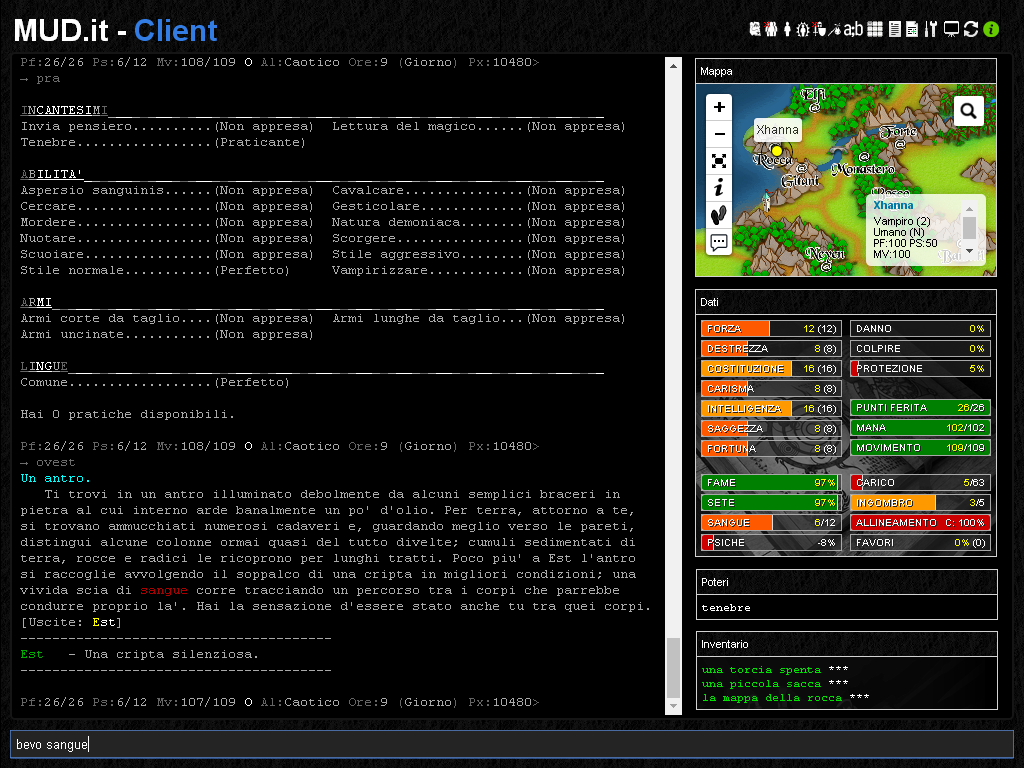Click the Mappa panel header
The image size is (1024, 768).
click(846, 71)
